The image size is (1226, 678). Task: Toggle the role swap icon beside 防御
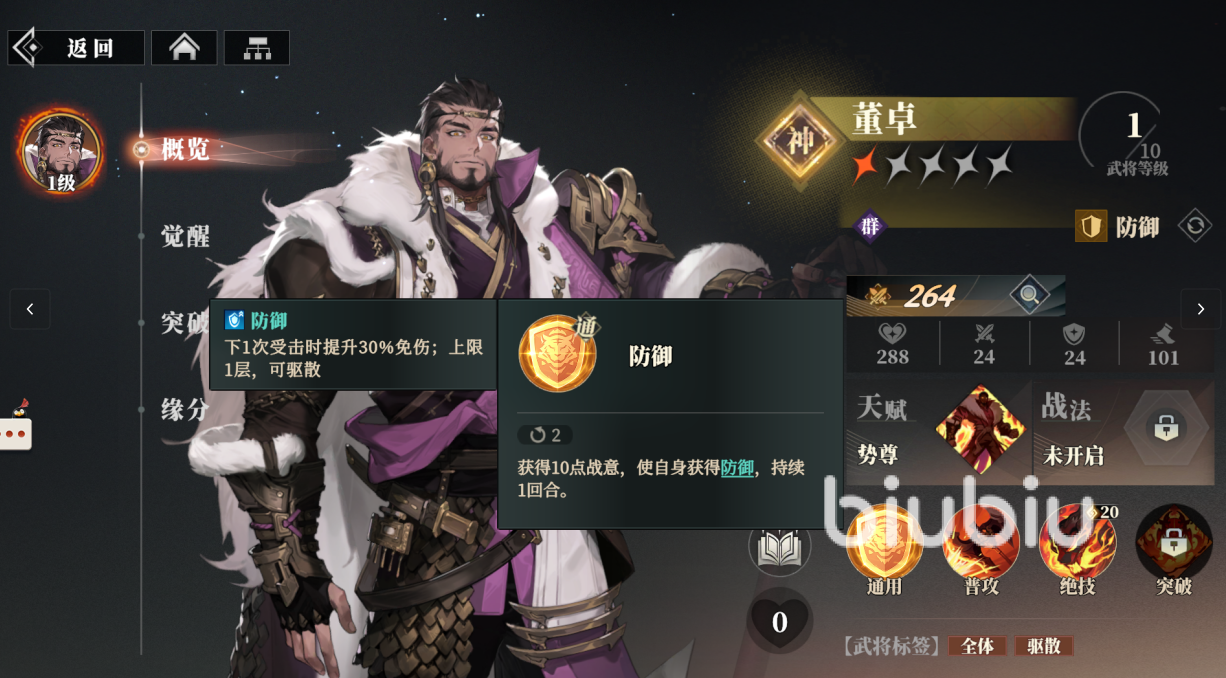1195,226
